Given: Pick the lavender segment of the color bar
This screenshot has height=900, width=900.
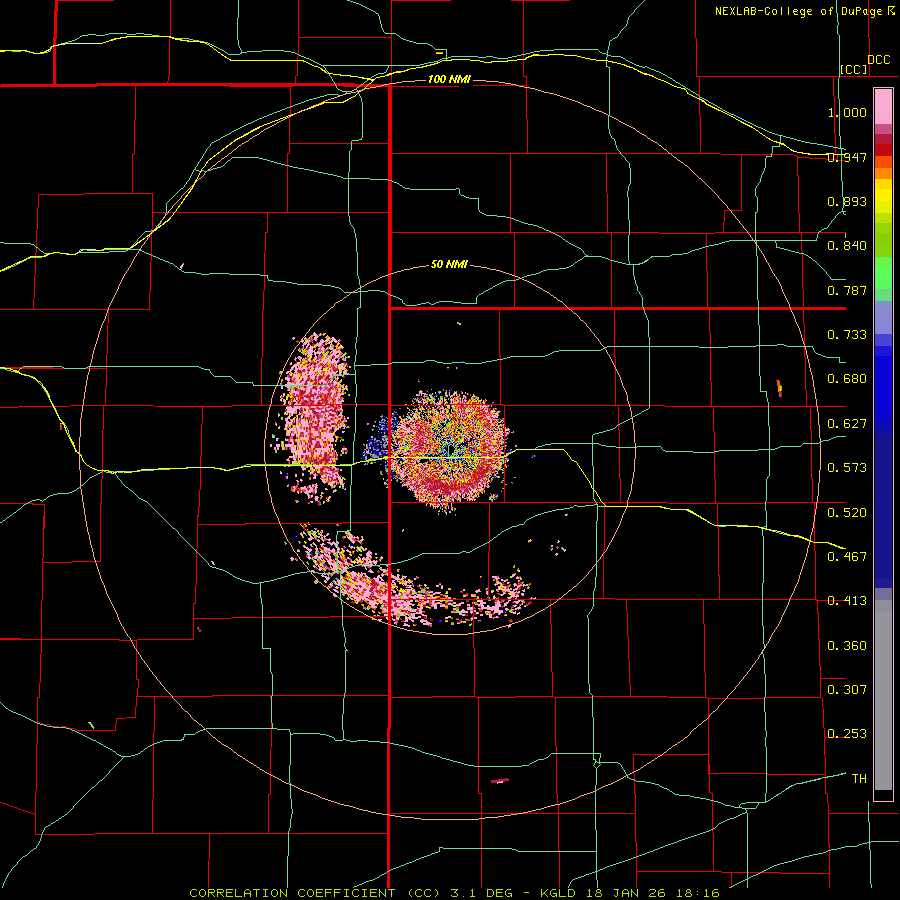Looking at the screenshot, I should click(883, 318).
